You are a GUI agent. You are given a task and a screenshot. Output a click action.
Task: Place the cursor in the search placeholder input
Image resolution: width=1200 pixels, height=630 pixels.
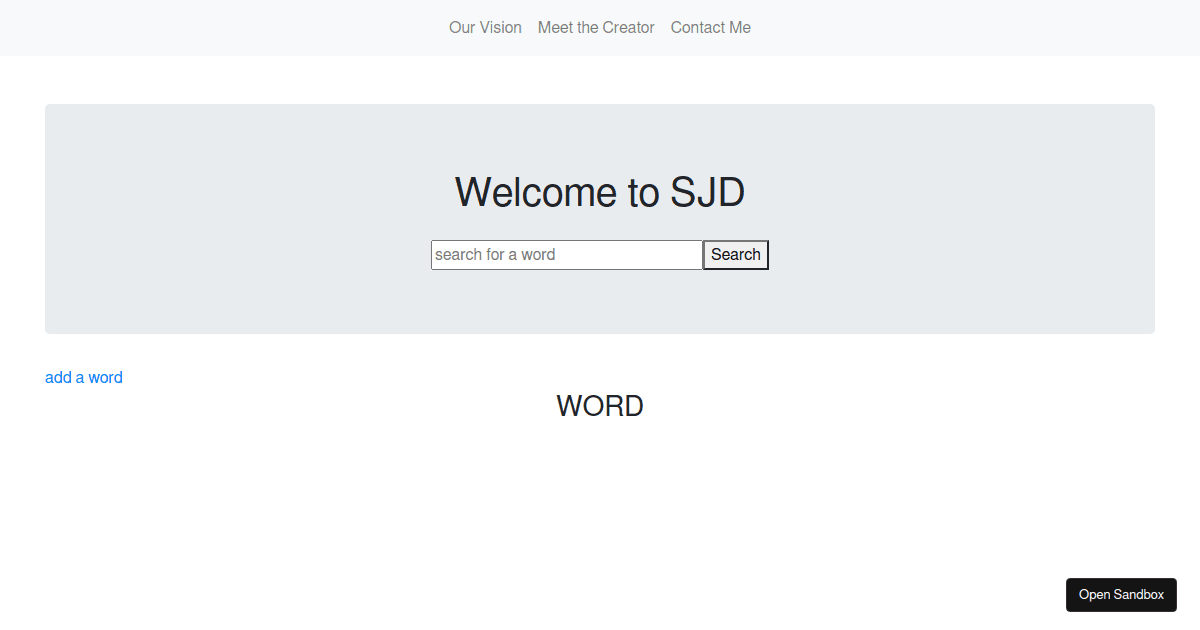(x=566, y=255)
